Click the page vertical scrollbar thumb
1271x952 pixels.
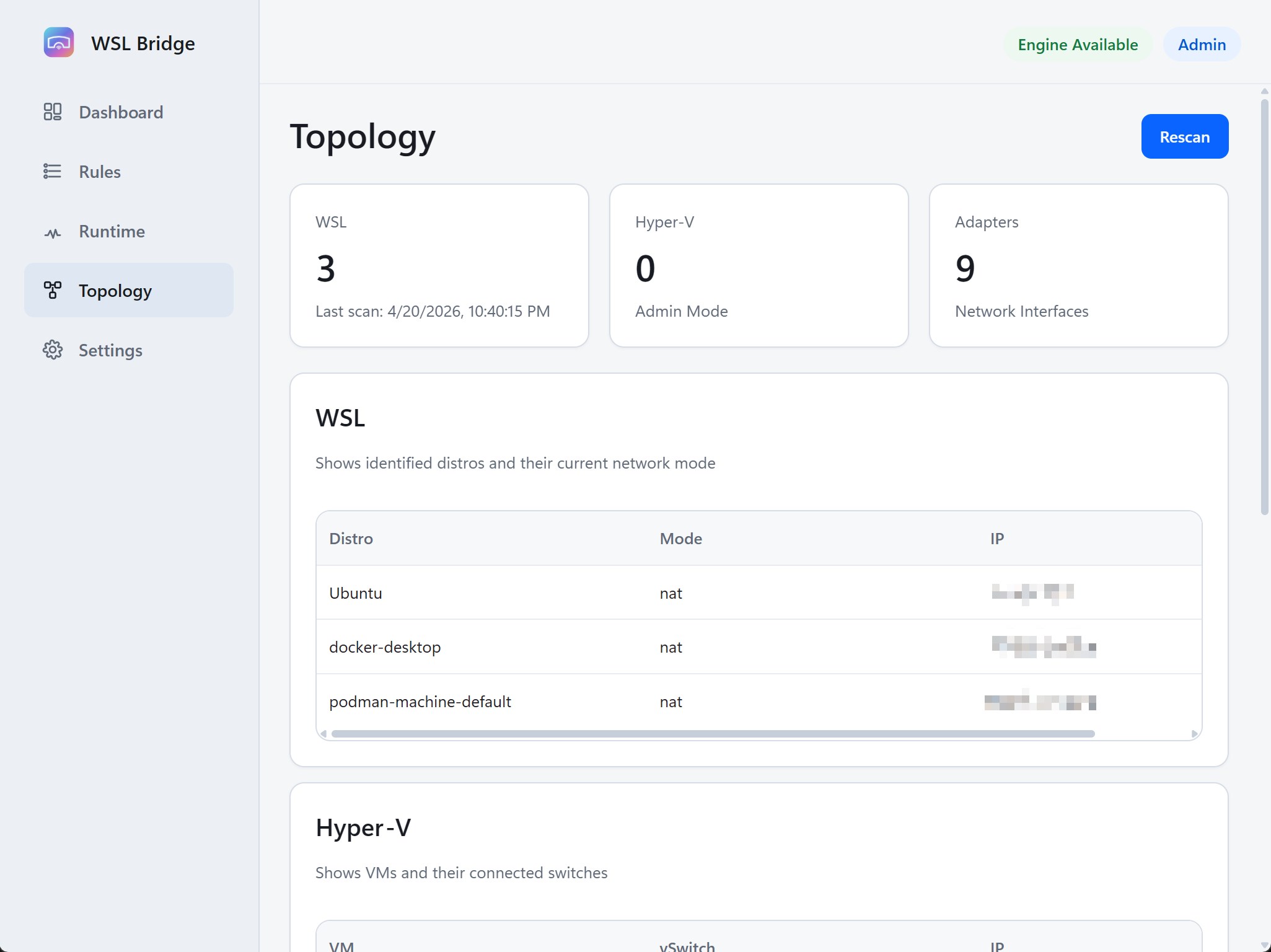[x=1265, y=307]
